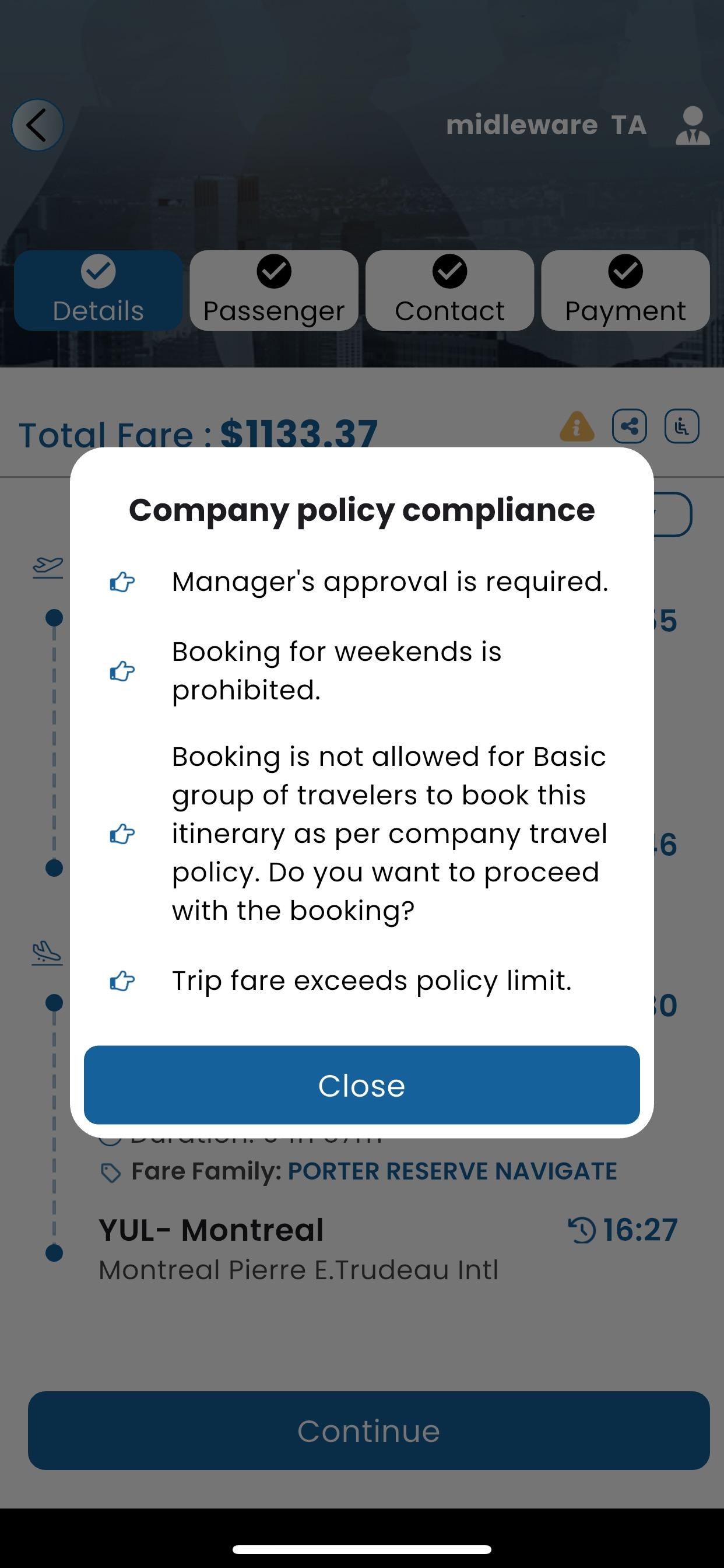Tap the fare family tag icon
The image size is (724, 1568).
pyautogui.click(x=111, y=1172)
